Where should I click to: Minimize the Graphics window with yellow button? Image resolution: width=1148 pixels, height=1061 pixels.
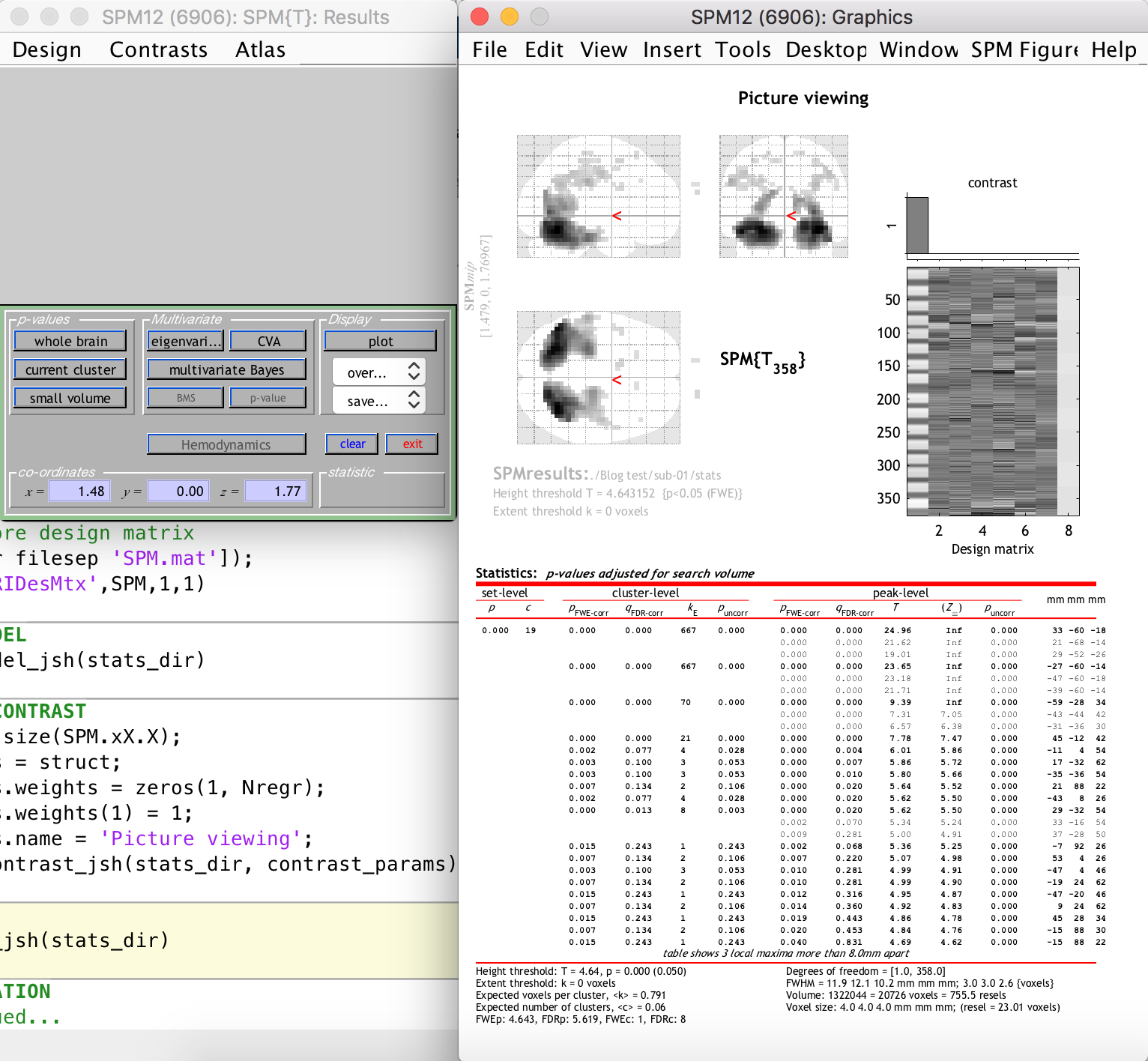510,16
